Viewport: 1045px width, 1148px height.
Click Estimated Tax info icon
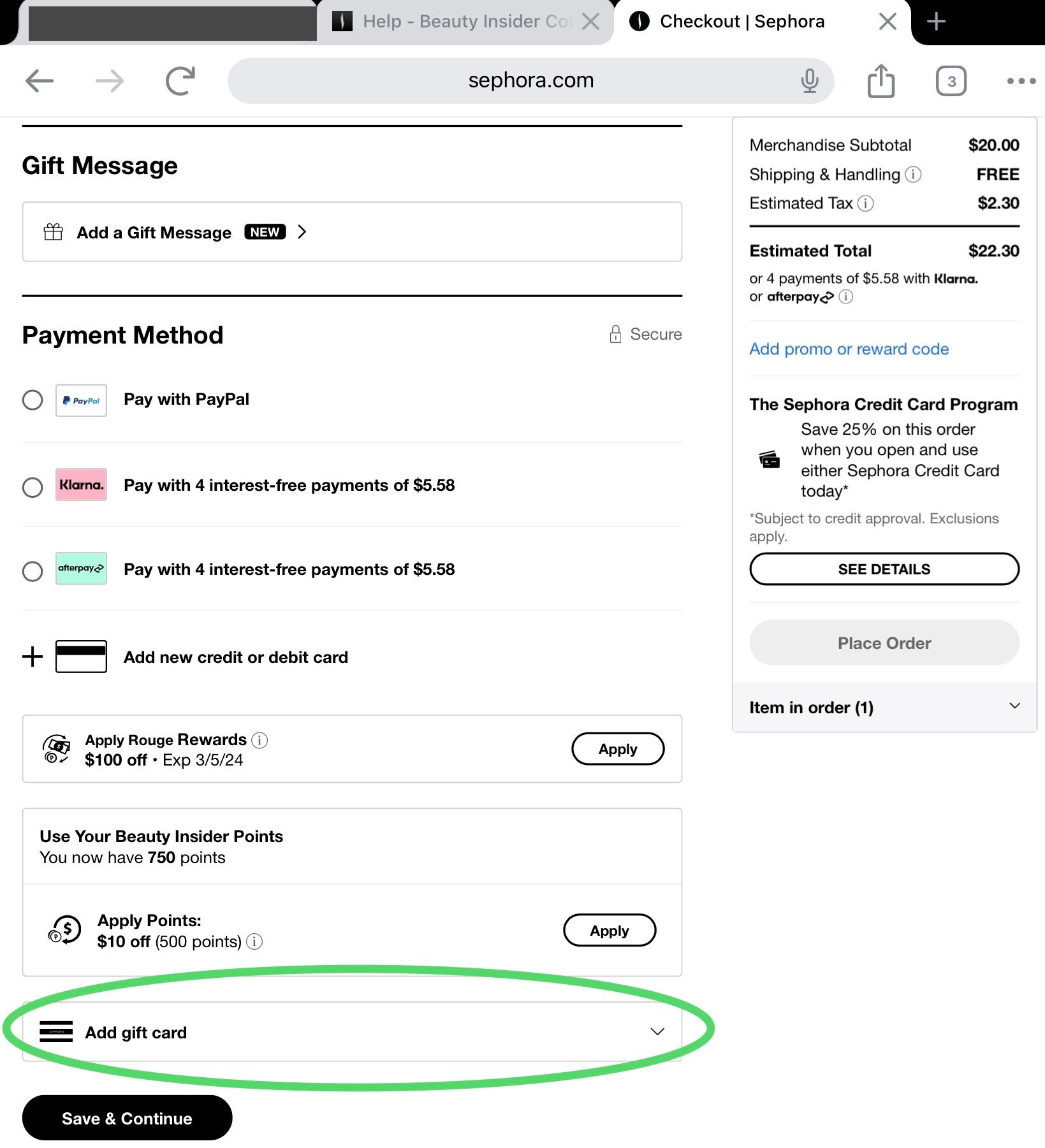tap(865, 203)
